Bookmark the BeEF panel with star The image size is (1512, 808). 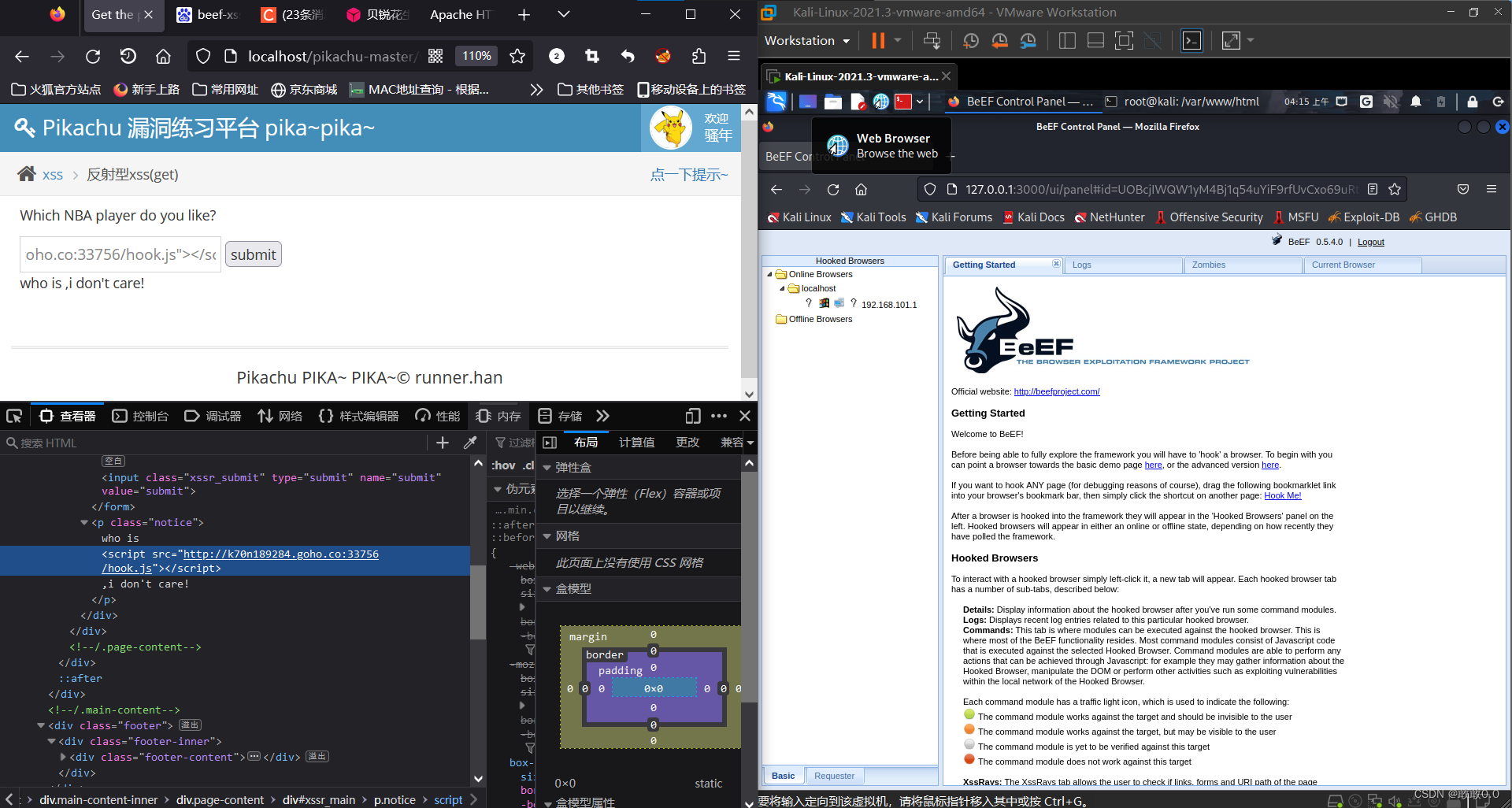tap(1395, 189)
